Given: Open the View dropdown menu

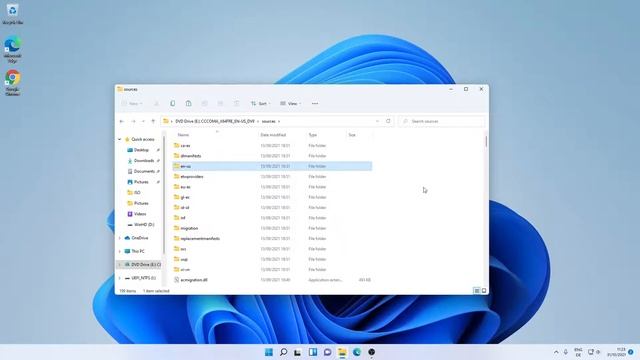Looking at the screenshot, I should tap(291, 104).
